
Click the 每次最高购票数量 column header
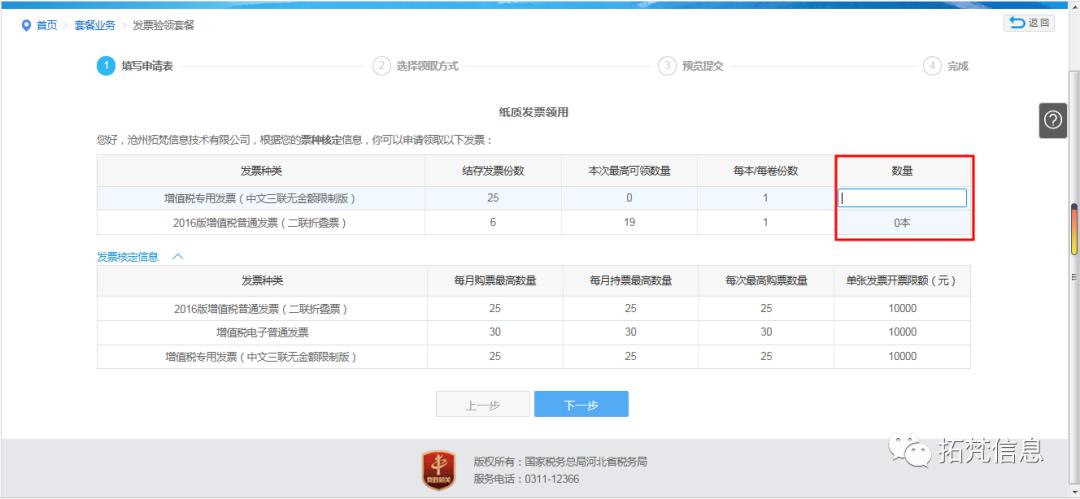766,281
